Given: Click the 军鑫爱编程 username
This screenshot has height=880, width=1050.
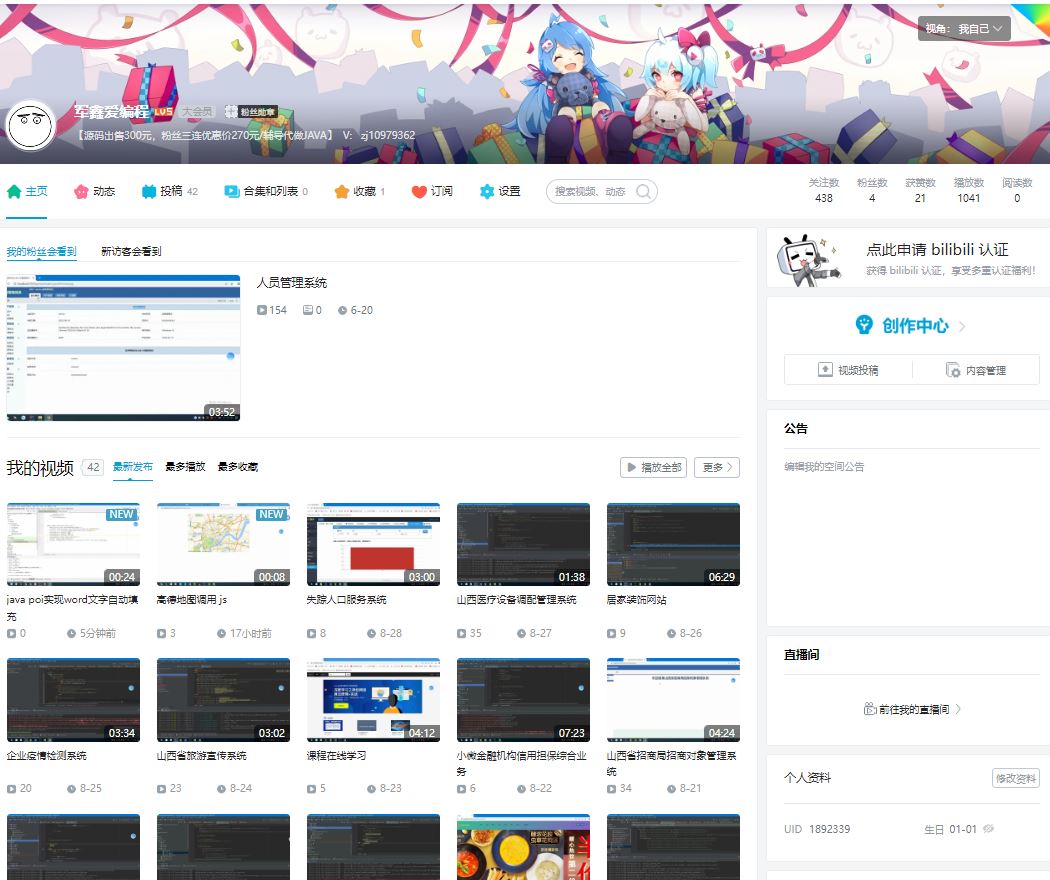Looking at the screenshot, I should (x=111, y=111).
